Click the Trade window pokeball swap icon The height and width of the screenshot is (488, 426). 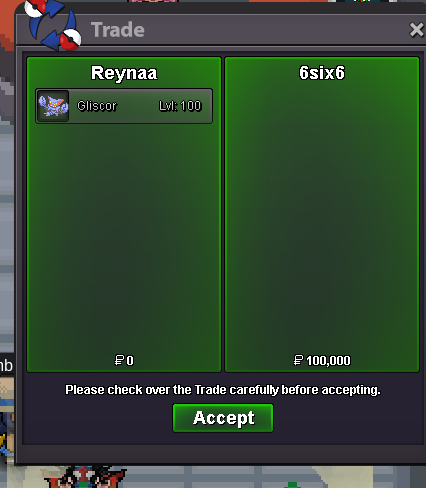point(53,25)
